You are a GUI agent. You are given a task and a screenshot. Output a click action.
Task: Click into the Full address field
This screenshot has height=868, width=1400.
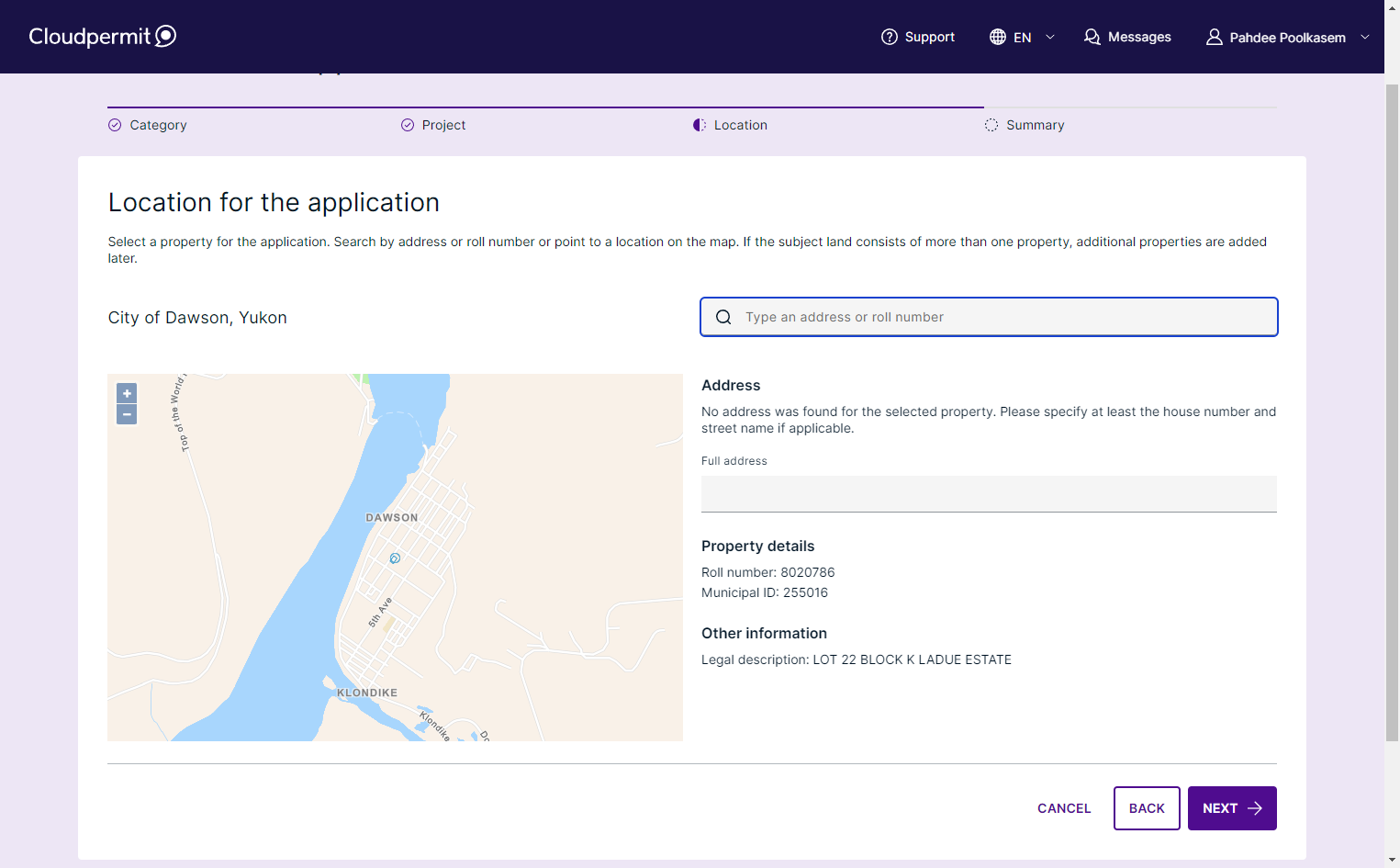point(989,494)
